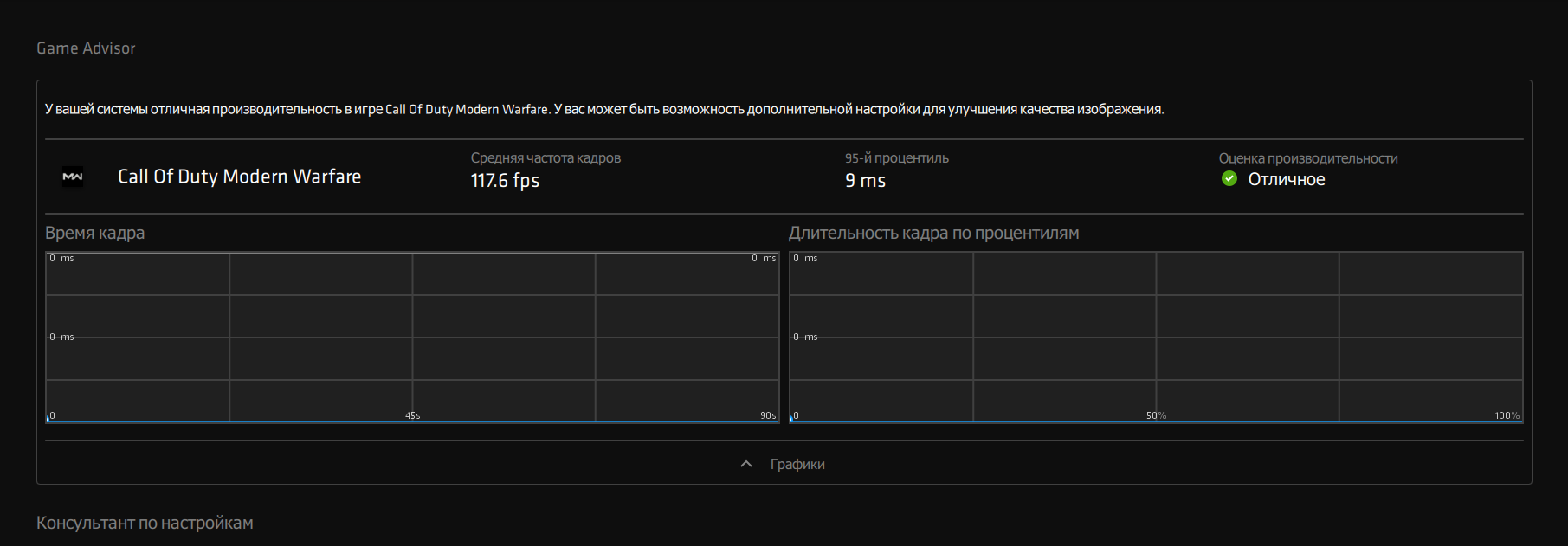The image size is (1568, 546).
Task: Click the 100% axis label
Action: tap(1507, 416)
